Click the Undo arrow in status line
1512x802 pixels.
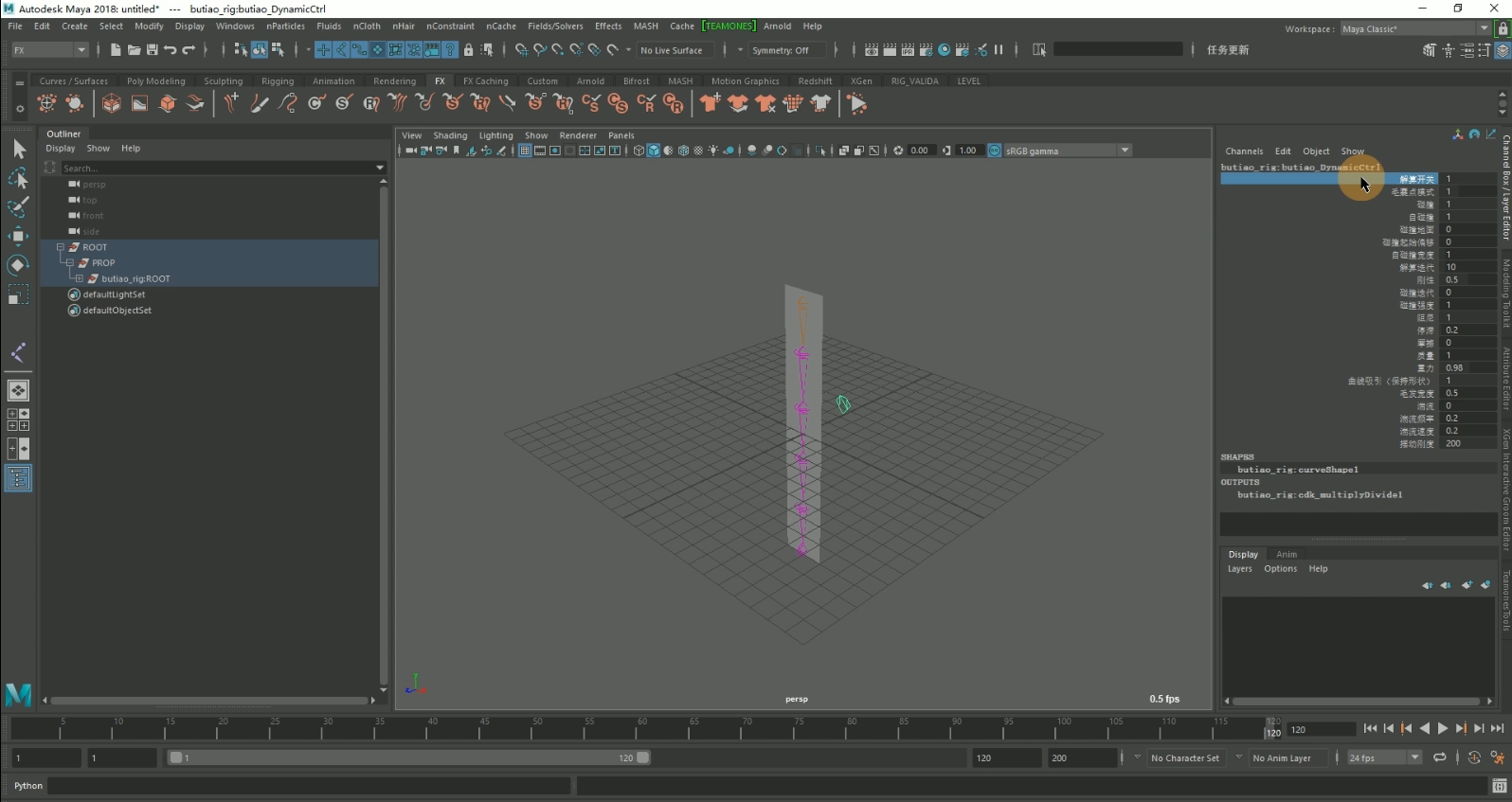point(171,50)
